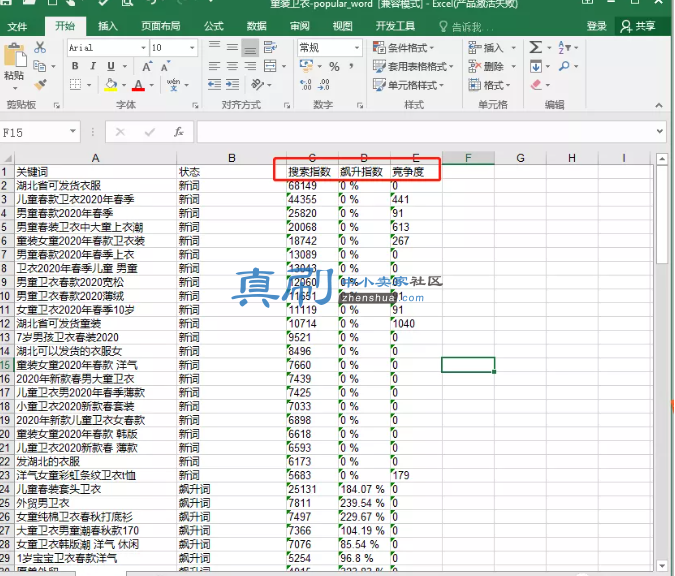Click the Copy icon in clipboard group
The width and height of the screenshot is (675, 576).
(x=40, y=66)
